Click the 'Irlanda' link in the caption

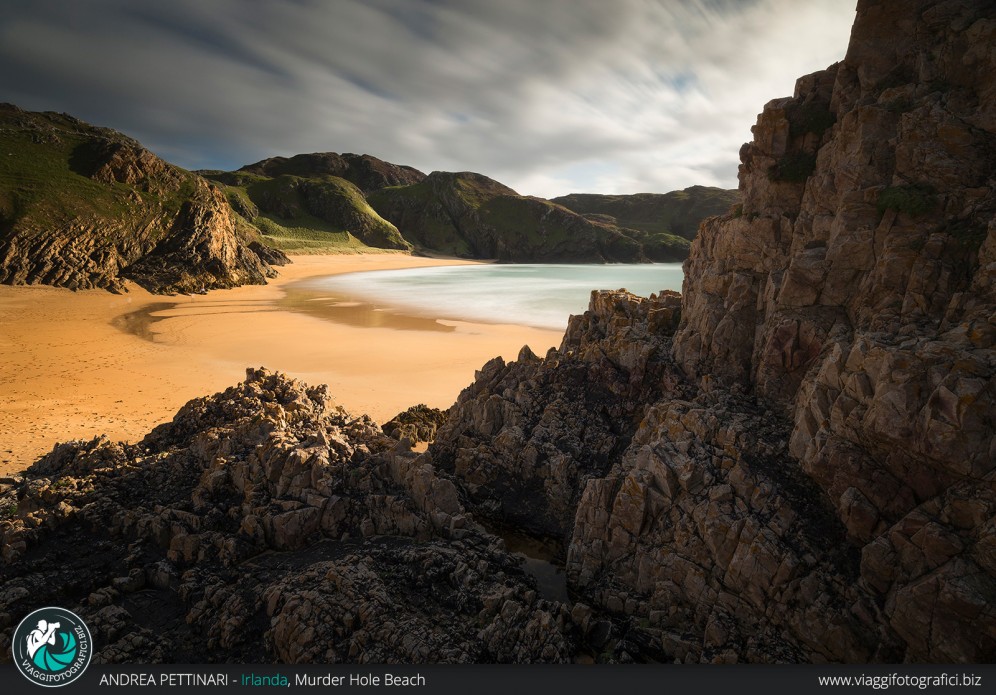[x=264, y=680]
